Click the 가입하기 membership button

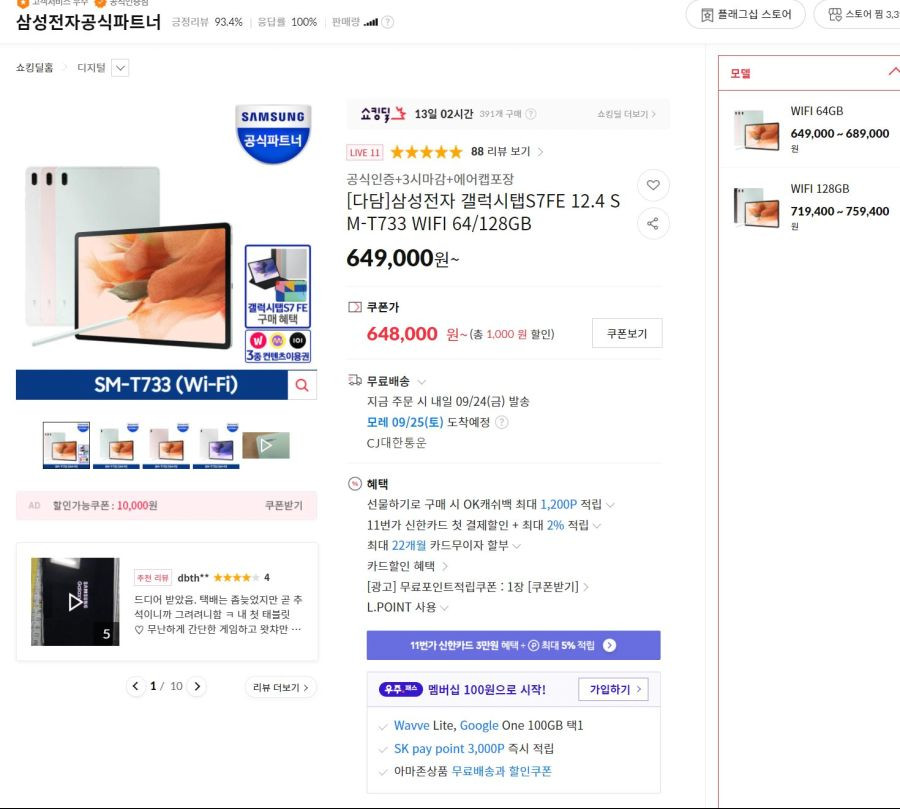click(x=614, y=689)
